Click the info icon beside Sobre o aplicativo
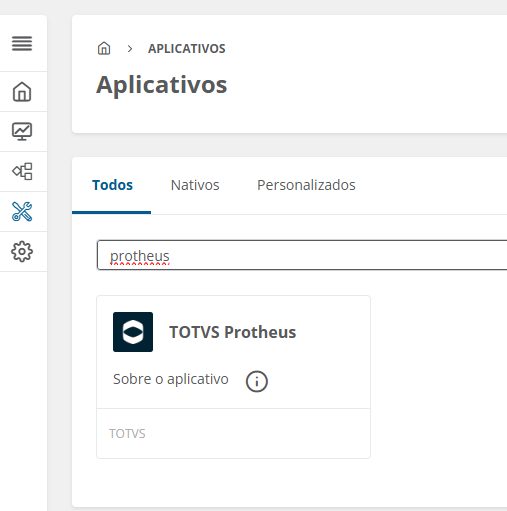 coord(257,381)
